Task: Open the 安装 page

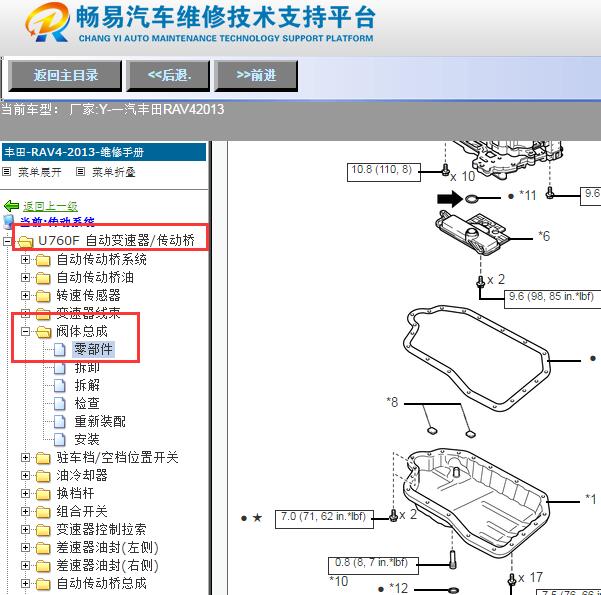Action: [x=87, y=440]
